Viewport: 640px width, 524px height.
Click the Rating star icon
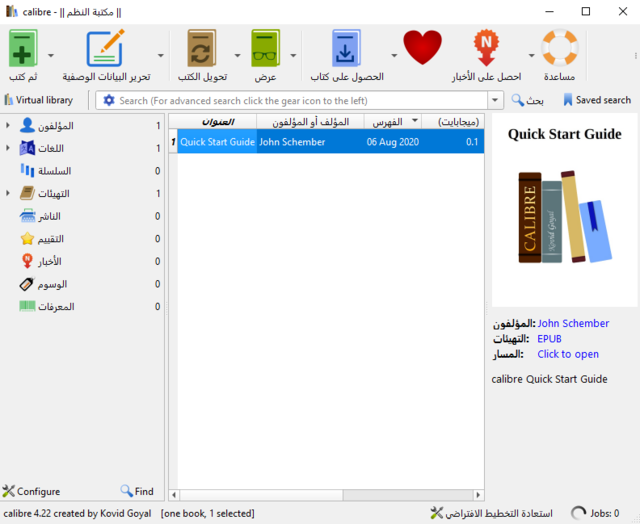click(x=27, y=238)
